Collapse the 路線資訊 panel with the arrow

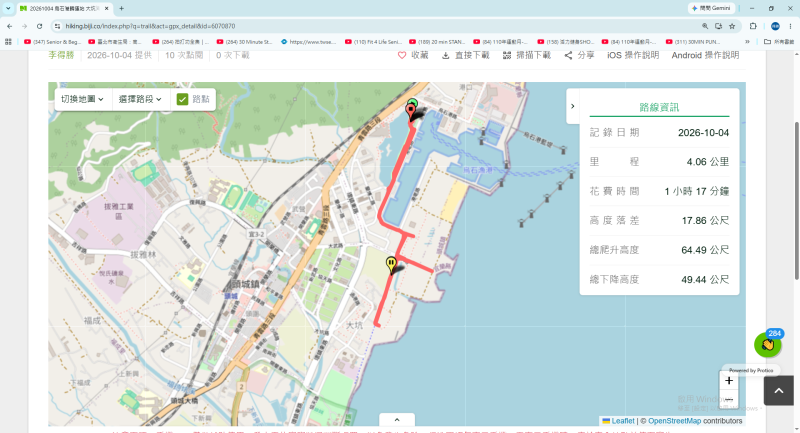coord(572,106)
